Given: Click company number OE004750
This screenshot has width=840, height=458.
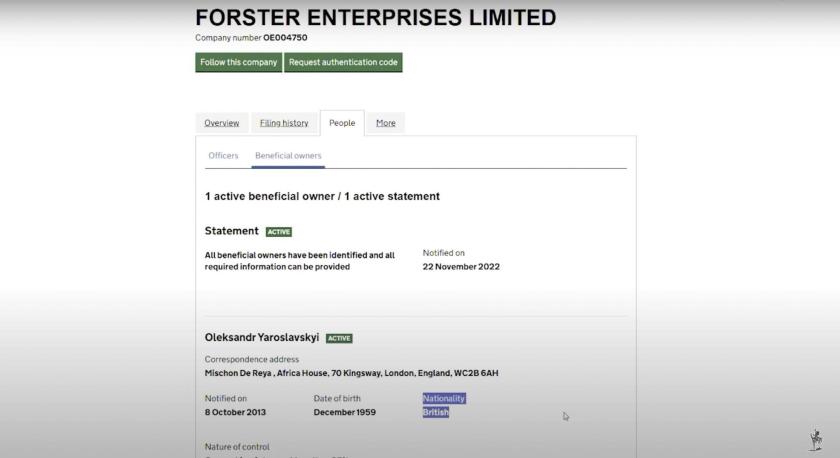Looking at the screenshot, I should (x=285, y=38).
